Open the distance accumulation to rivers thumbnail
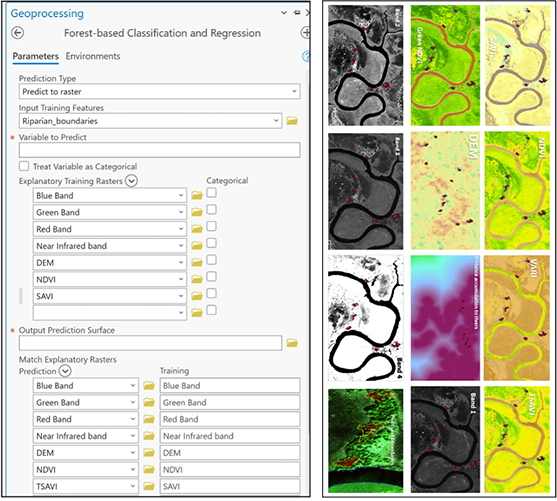 [445, 318]
